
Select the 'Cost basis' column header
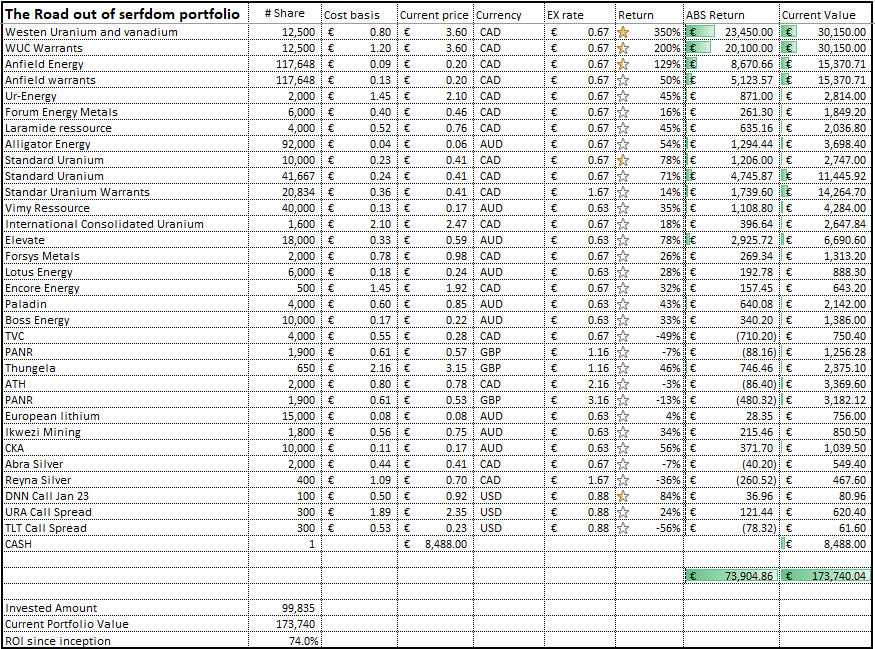tap(359, 15)
